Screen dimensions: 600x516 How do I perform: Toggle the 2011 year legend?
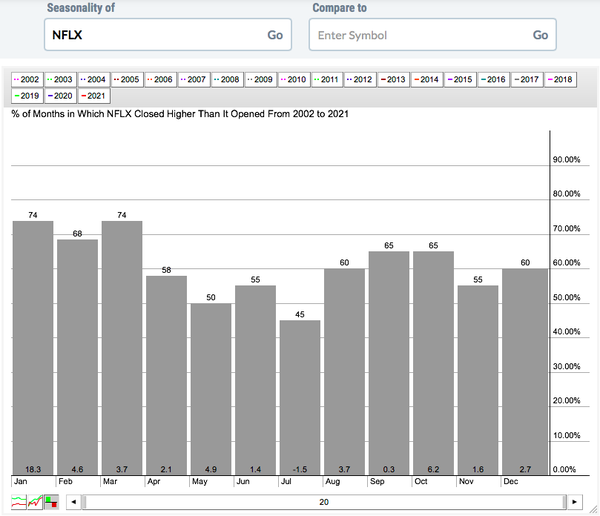coord(327,80)
